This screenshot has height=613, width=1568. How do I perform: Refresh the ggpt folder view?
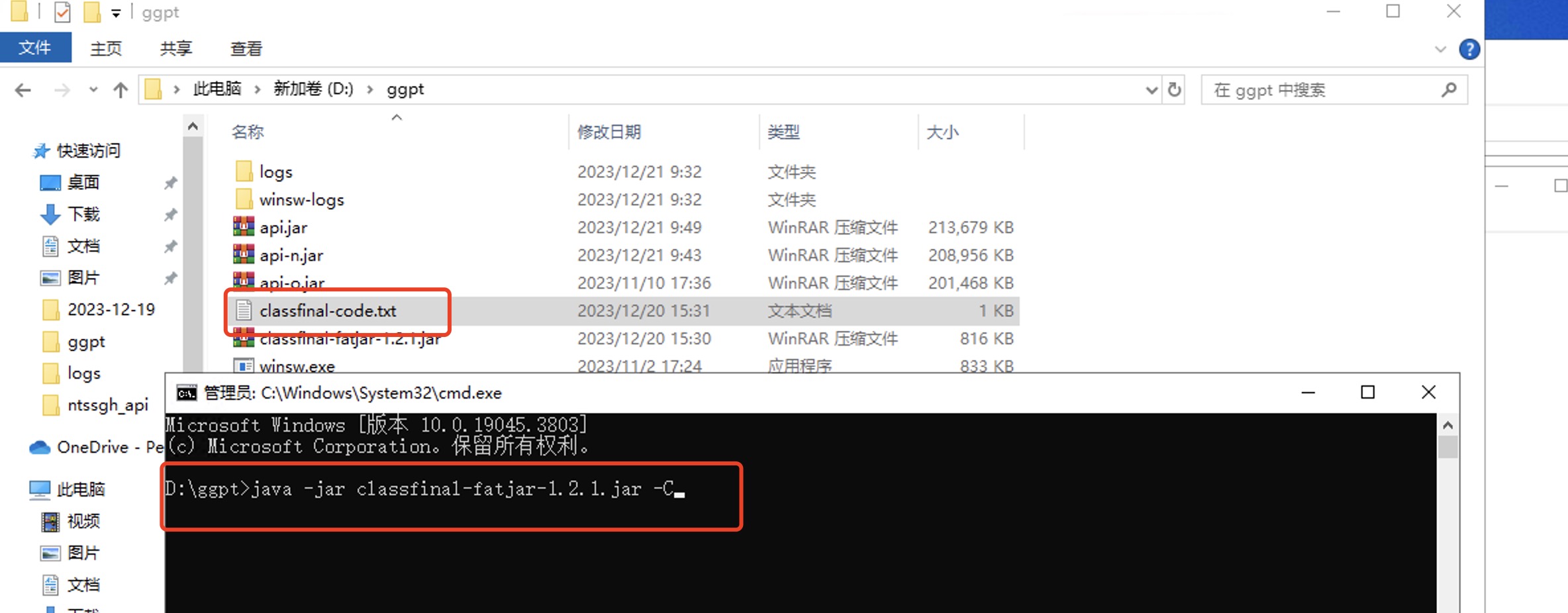pos(1174,90)
